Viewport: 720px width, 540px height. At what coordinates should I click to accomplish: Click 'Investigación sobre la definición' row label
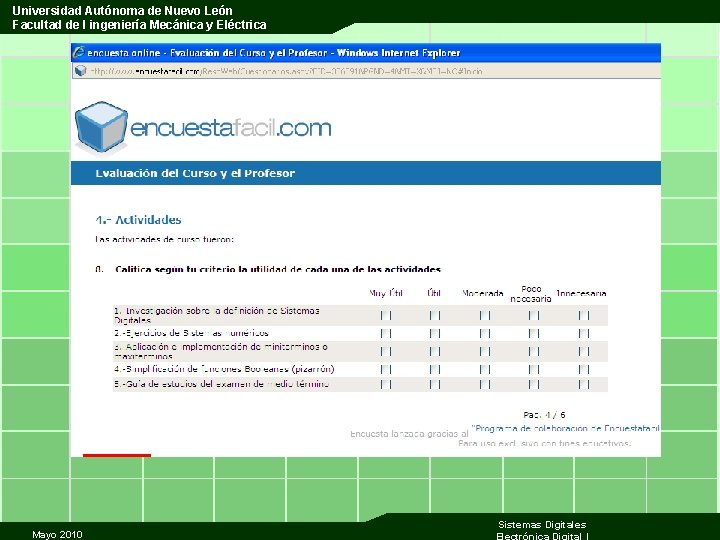[217, 315]
